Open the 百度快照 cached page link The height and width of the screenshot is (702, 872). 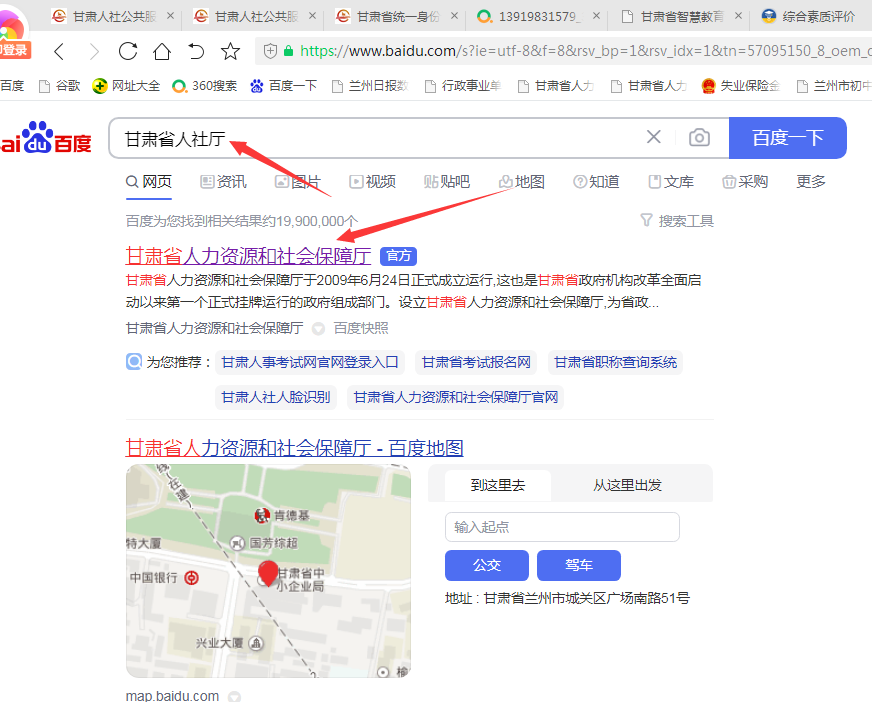pyautogui.click(x=361, y=328)
